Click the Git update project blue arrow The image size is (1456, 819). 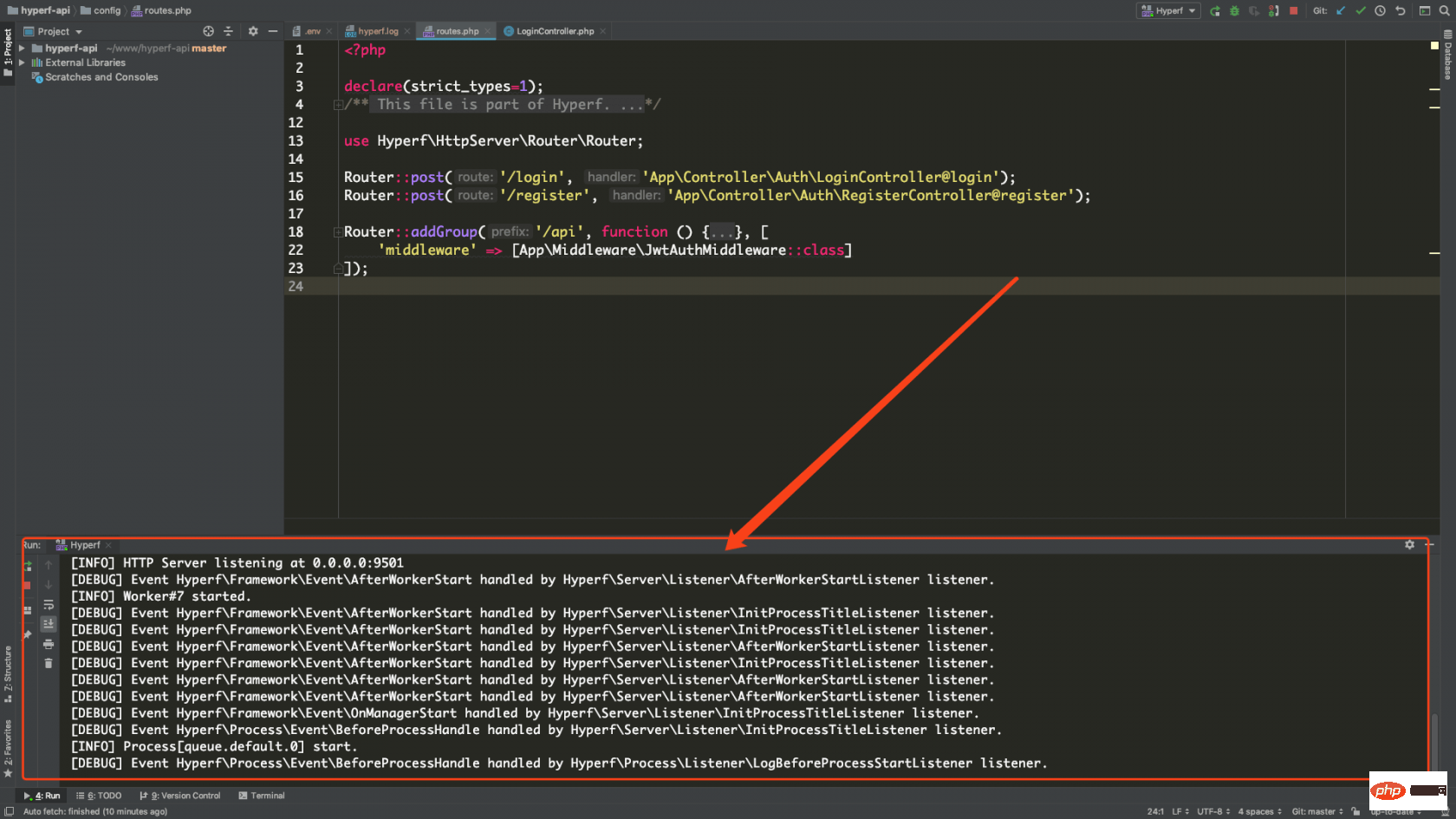[x=1341, y=10]
